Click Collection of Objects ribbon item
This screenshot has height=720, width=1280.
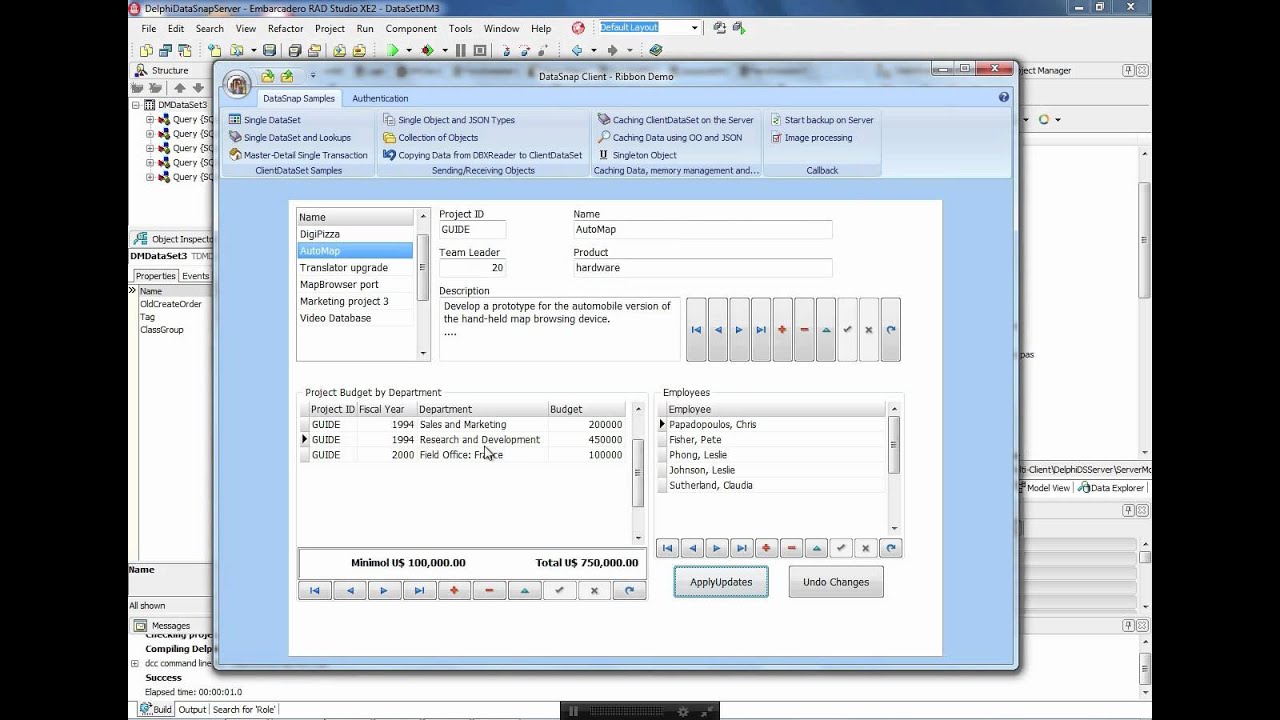(431, 138)
